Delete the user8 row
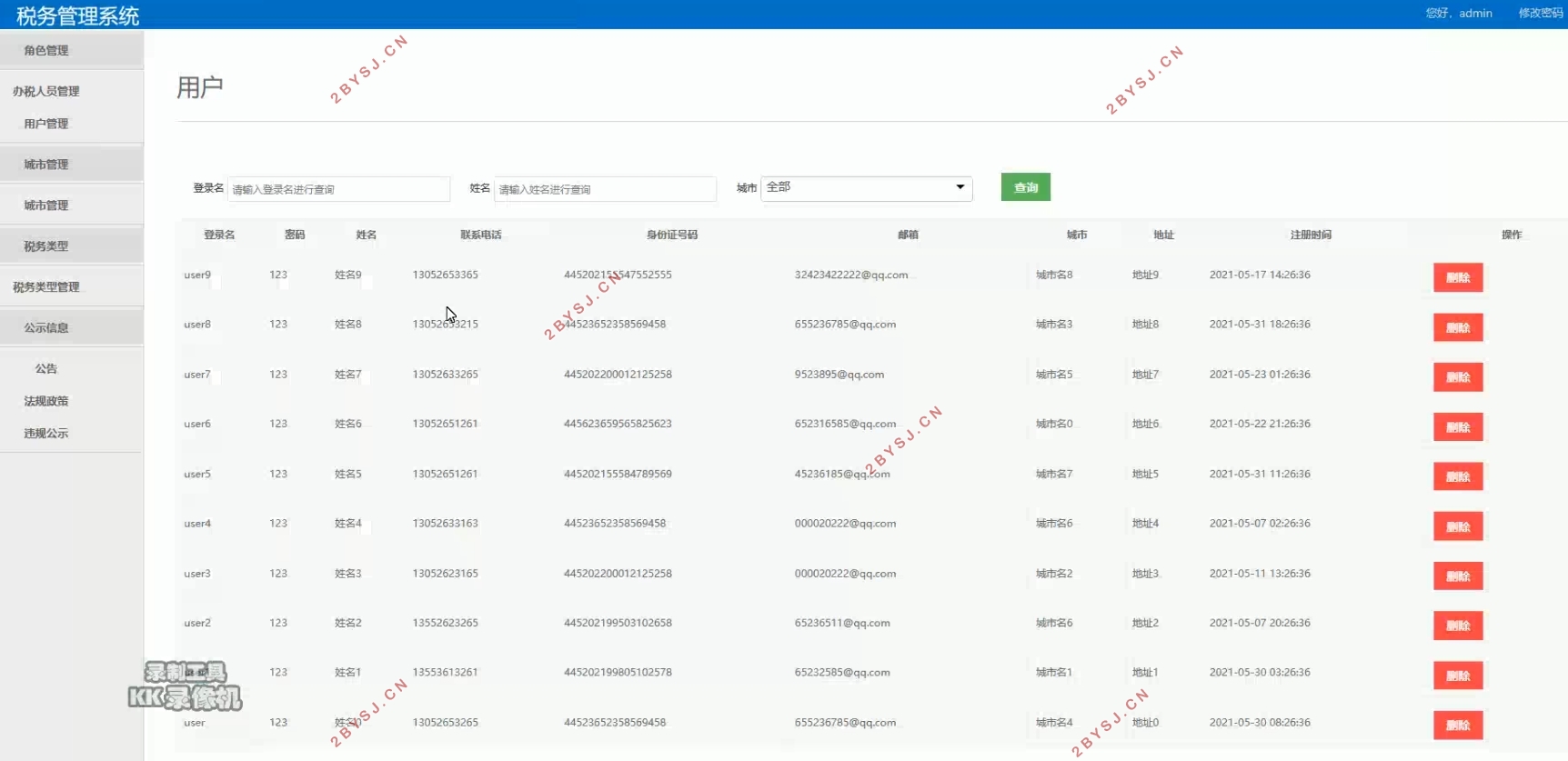This screenshot has height=761, width=1568. tap(1458, 327)
